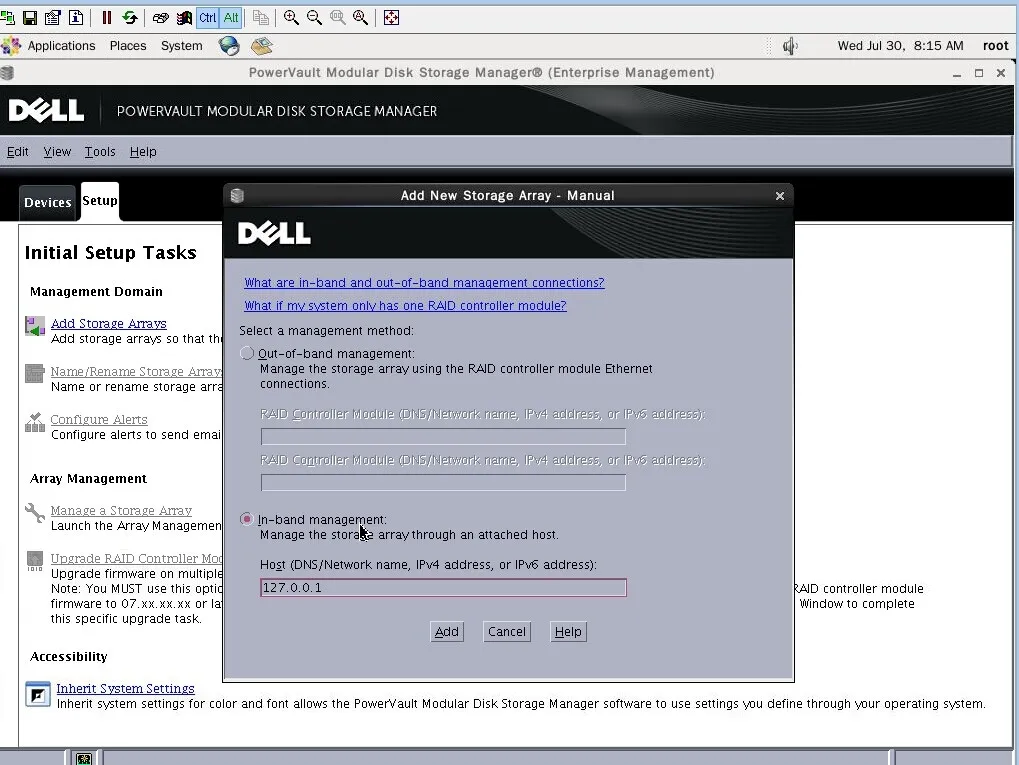
Task: Open the Tools menu
Action: pos(100,151)
